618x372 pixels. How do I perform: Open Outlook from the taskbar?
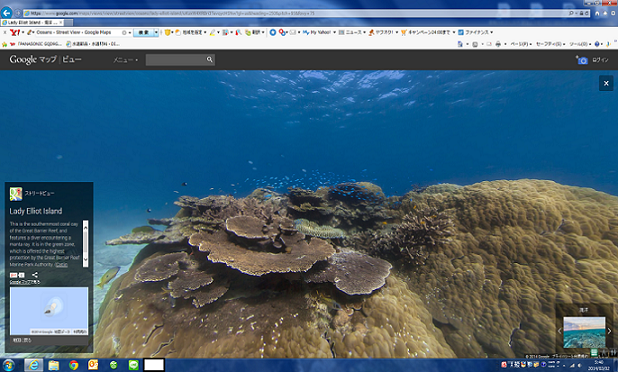click(x=93, y=365)
